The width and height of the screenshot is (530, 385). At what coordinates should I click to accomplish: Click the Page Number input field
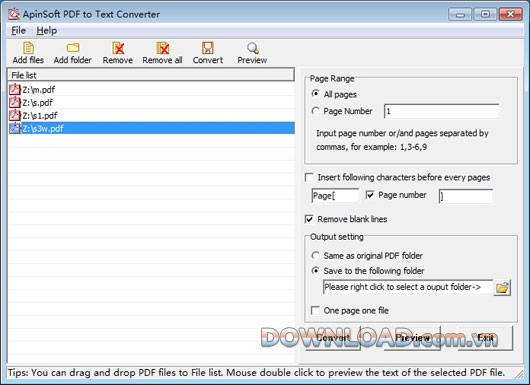[441, 111]
